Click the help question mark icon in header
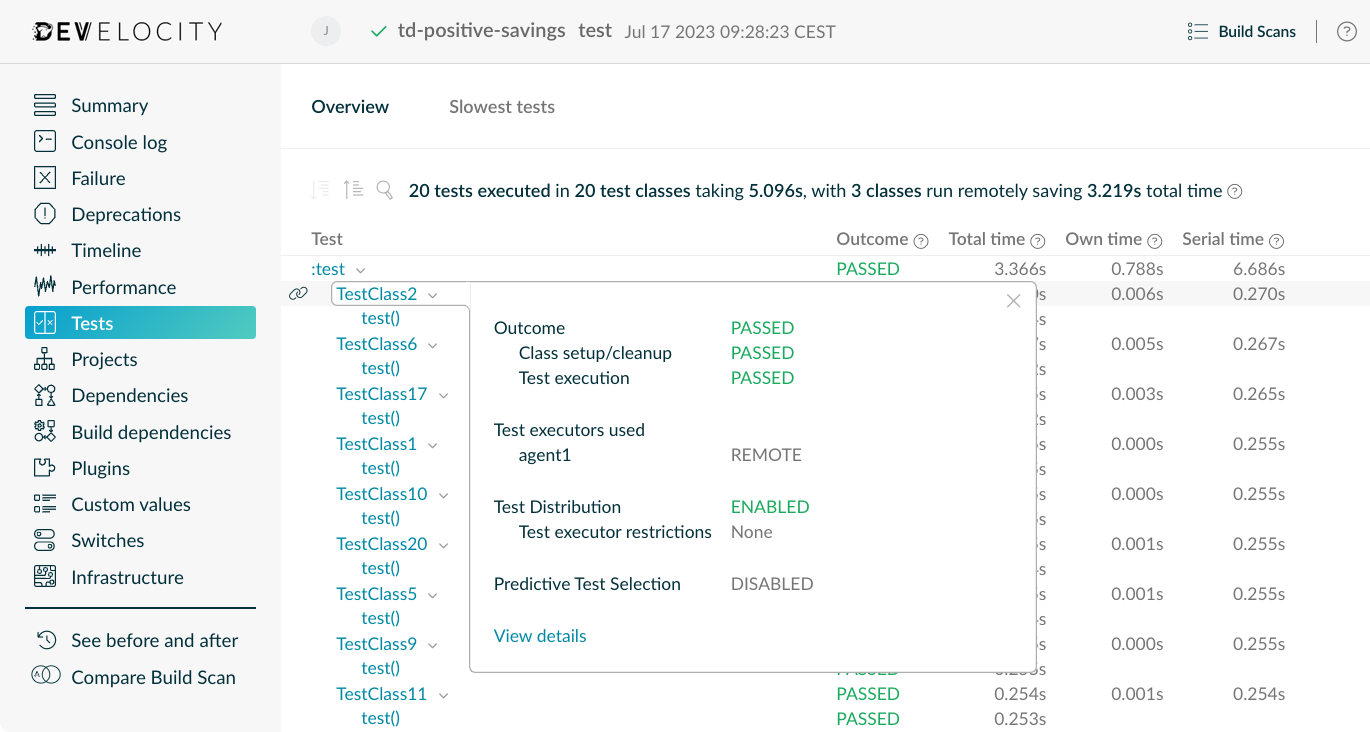The image size is (1370, 732). point(1347,32)
